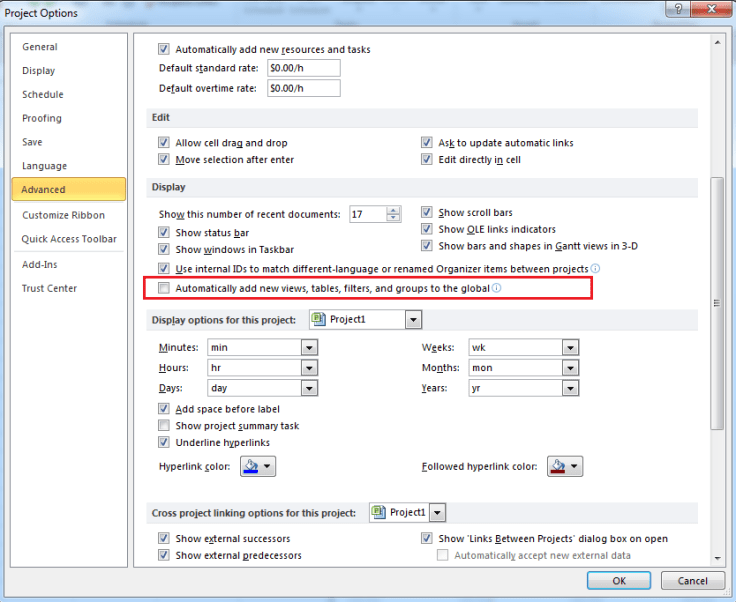
Task: Open the Weeks unit dropdown
Action: [x=569, y=348]
